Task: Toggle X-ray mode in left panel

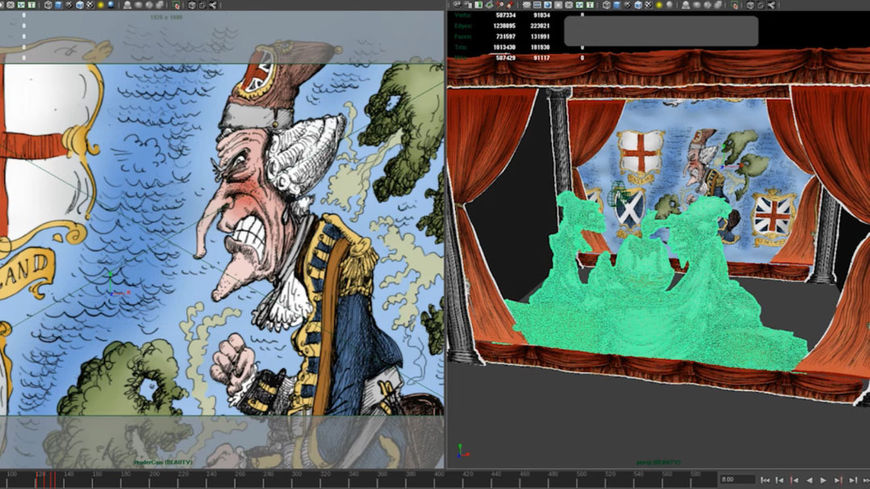Action: tap(192, 5)
